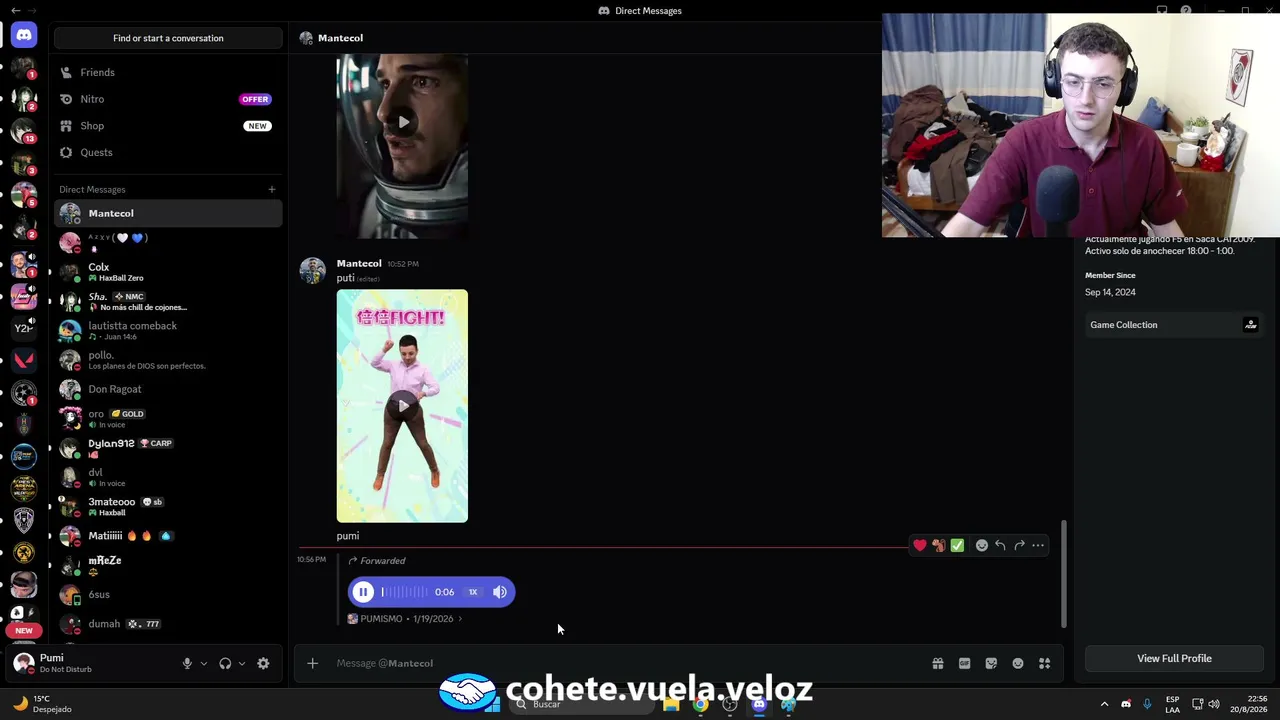The image size is (1280, 720).
Task: Open the Shop page
Action: tap(168, 126)
